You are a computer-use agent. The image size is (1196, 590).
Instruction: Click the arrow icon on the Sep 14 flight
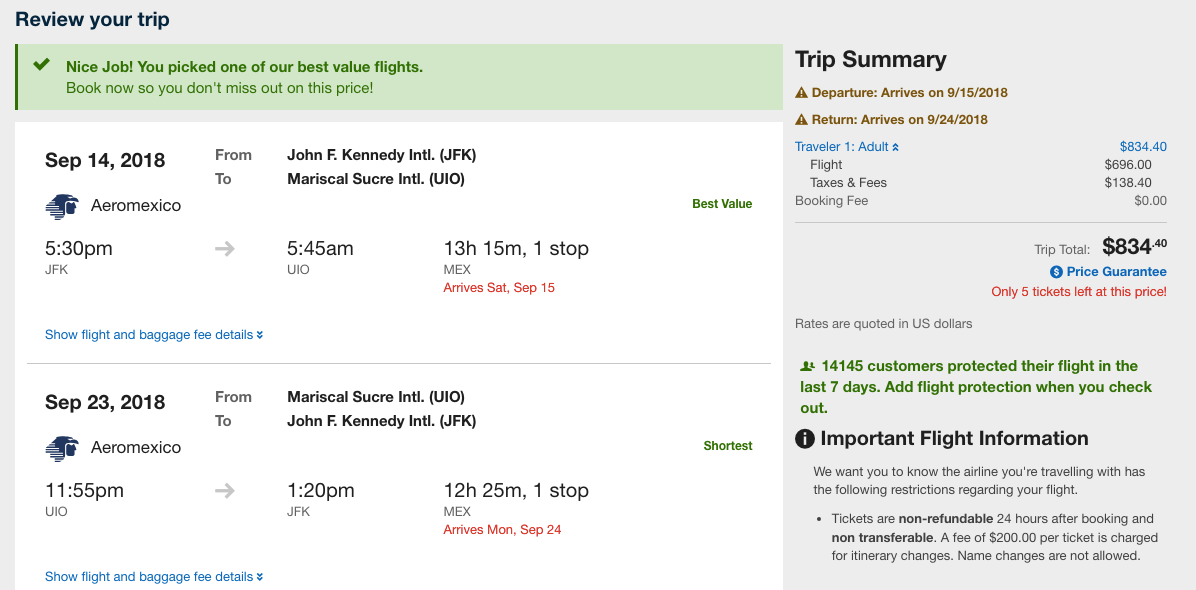(225, 249)
